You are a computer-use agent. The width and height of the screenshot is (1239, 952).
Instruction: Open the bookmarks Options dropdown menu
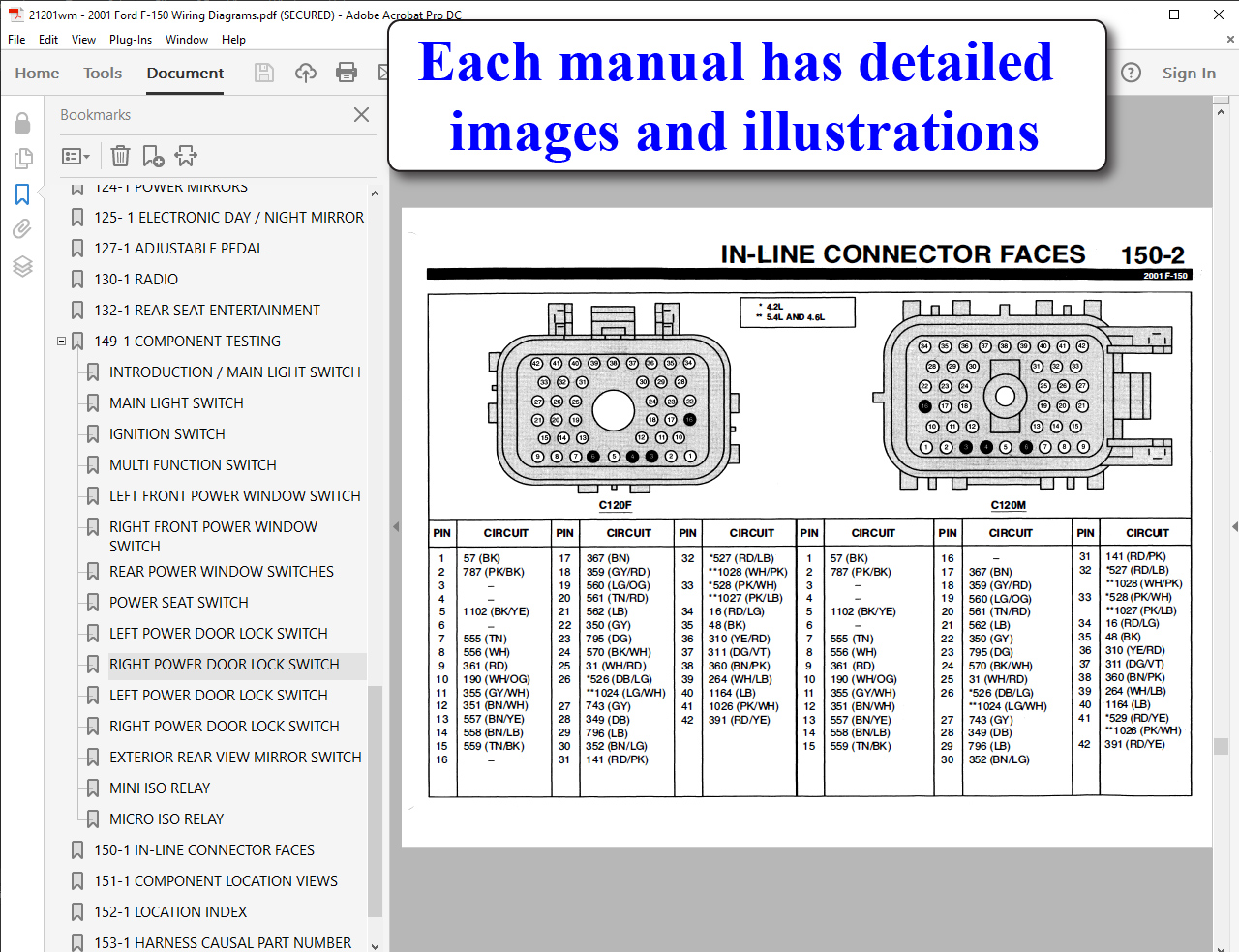76,156
